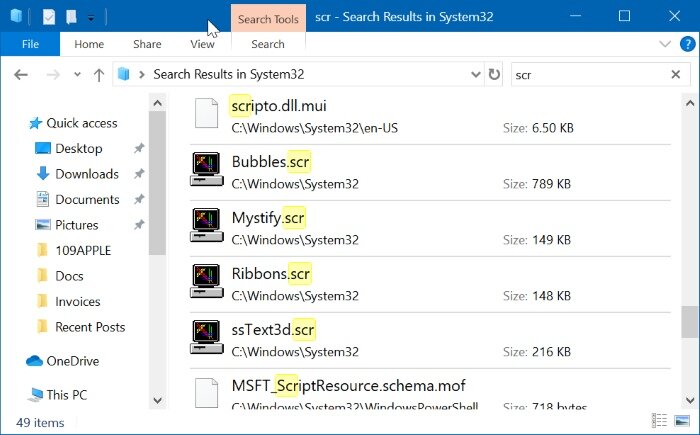Open the Share ribbon tab
700x435 pixels.
click(x=147, y=44)
